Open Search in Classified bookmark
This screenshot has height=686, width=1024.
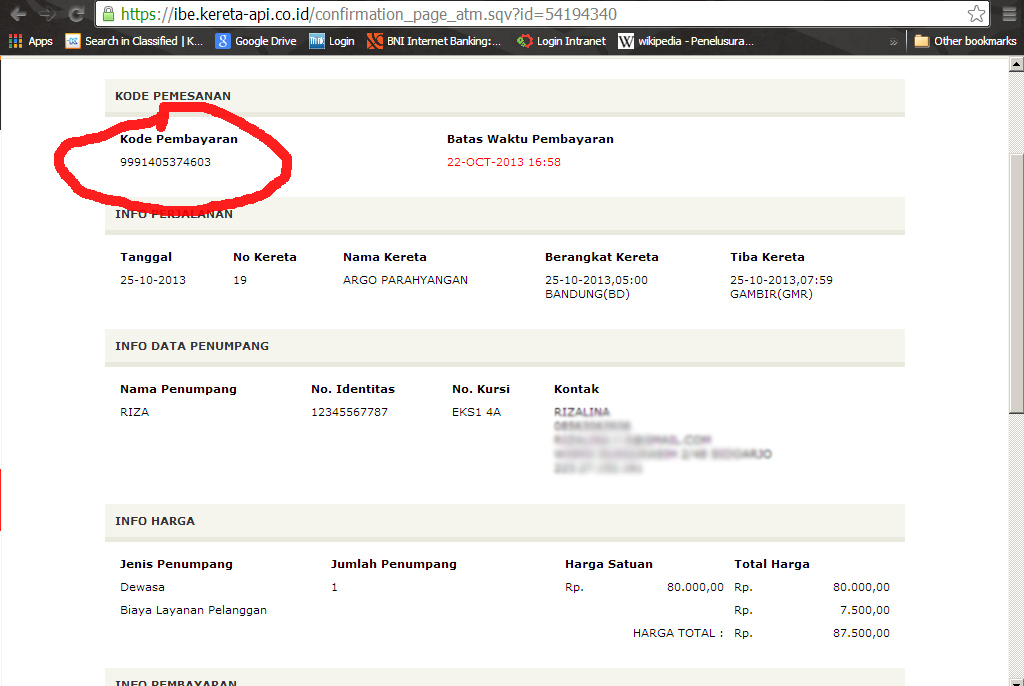click(x=135, y=41)
